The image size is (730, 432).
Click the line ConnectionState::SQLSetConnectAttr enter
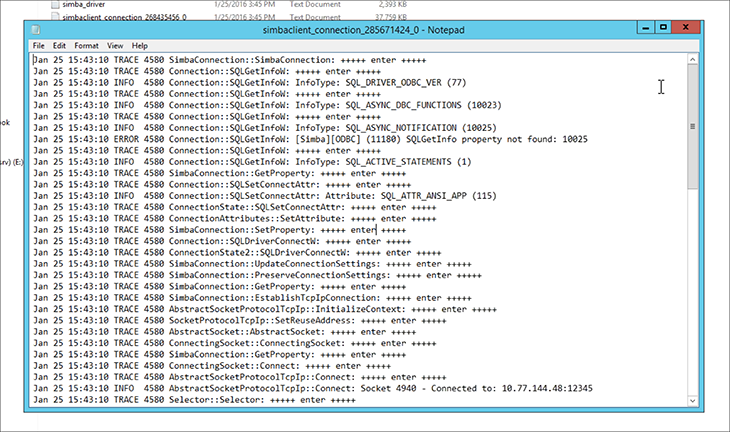[235, 207]
